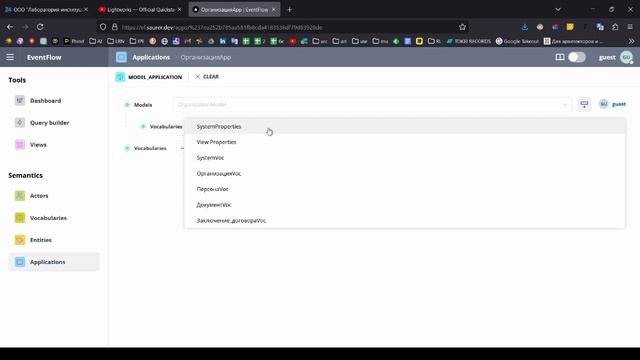Open the browser downloads icon
640x360 pixels.
[x=525, y=27]
